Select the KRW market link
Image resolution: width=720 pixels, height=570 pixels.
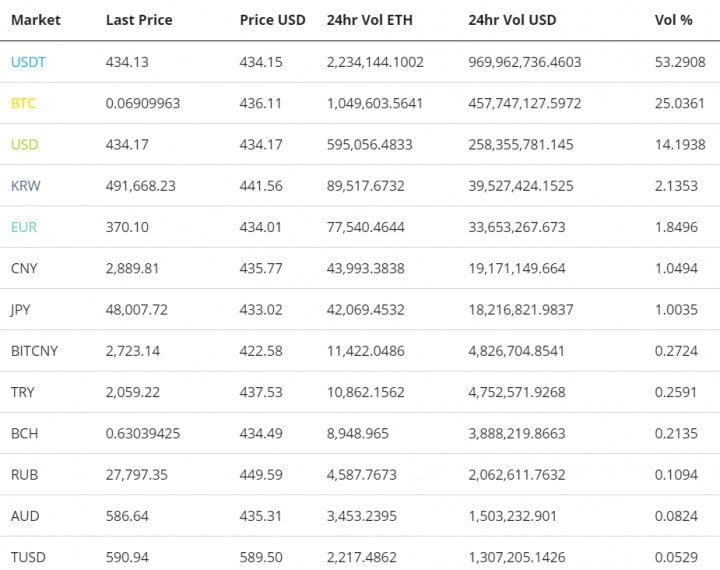(x=25, y=186)
